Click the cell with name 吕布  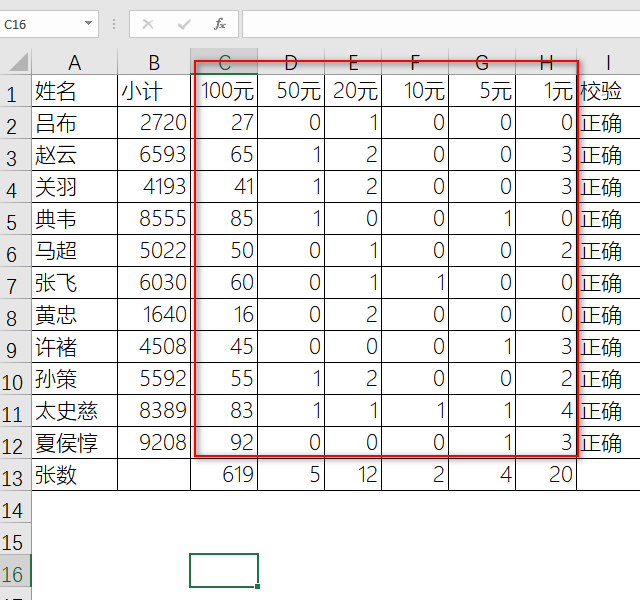coord(74,123)
